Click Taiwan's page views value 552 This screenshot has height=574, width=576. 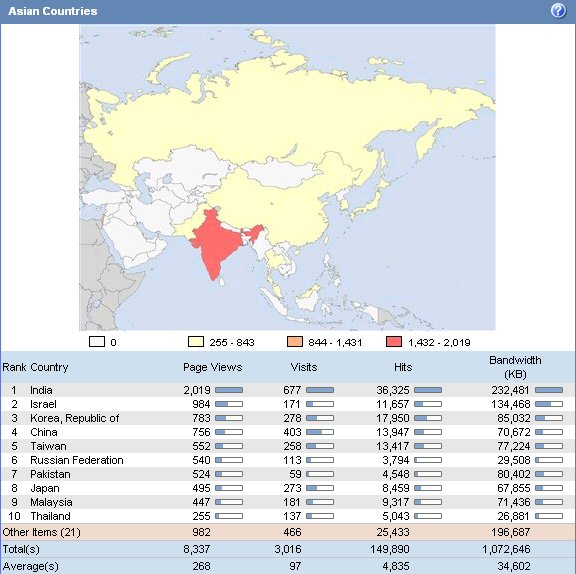[201, 446]
